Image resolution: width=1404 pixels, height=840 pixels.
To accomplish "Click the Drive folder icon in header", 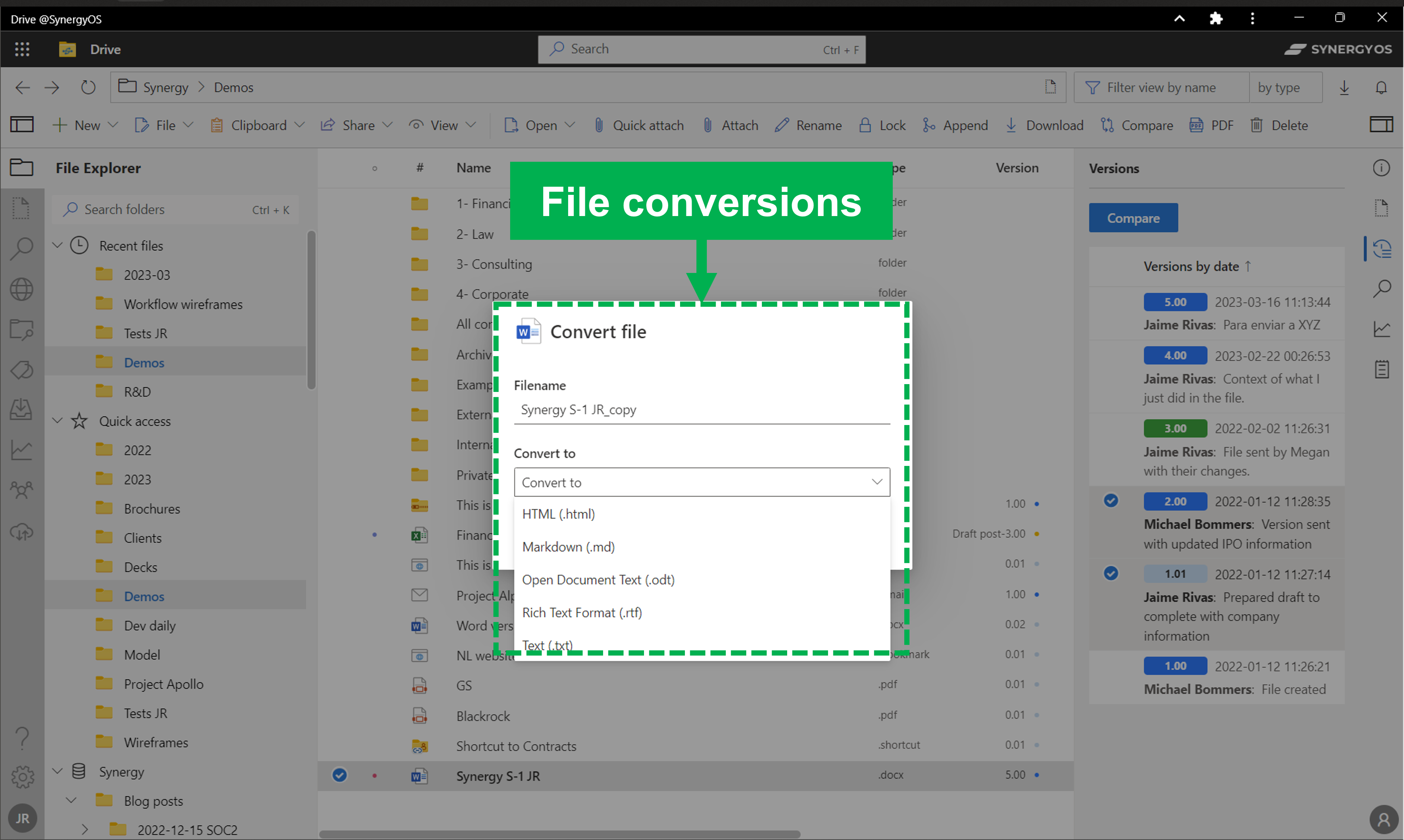I will click(67, 49).
